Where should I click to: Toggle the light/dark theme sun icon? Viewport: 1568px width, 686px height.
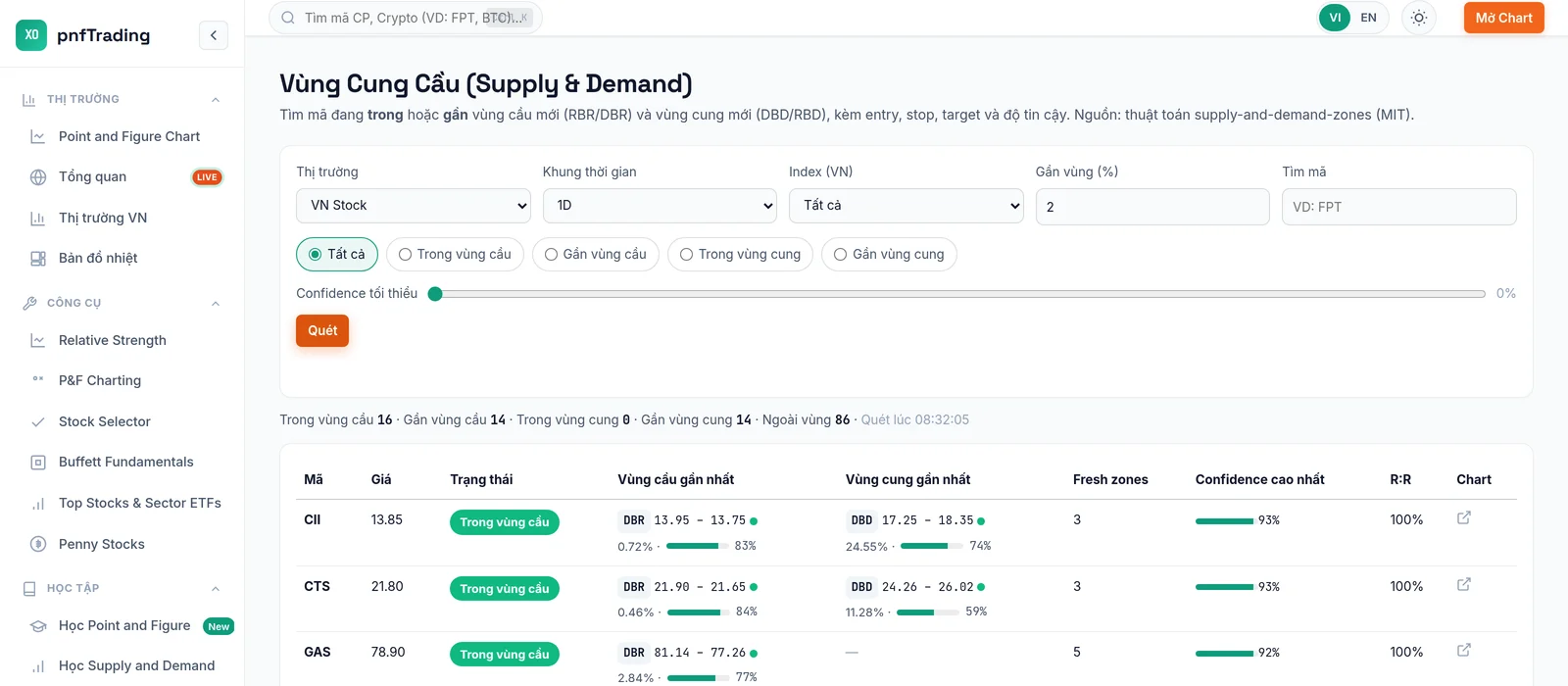click(1419, 18)
